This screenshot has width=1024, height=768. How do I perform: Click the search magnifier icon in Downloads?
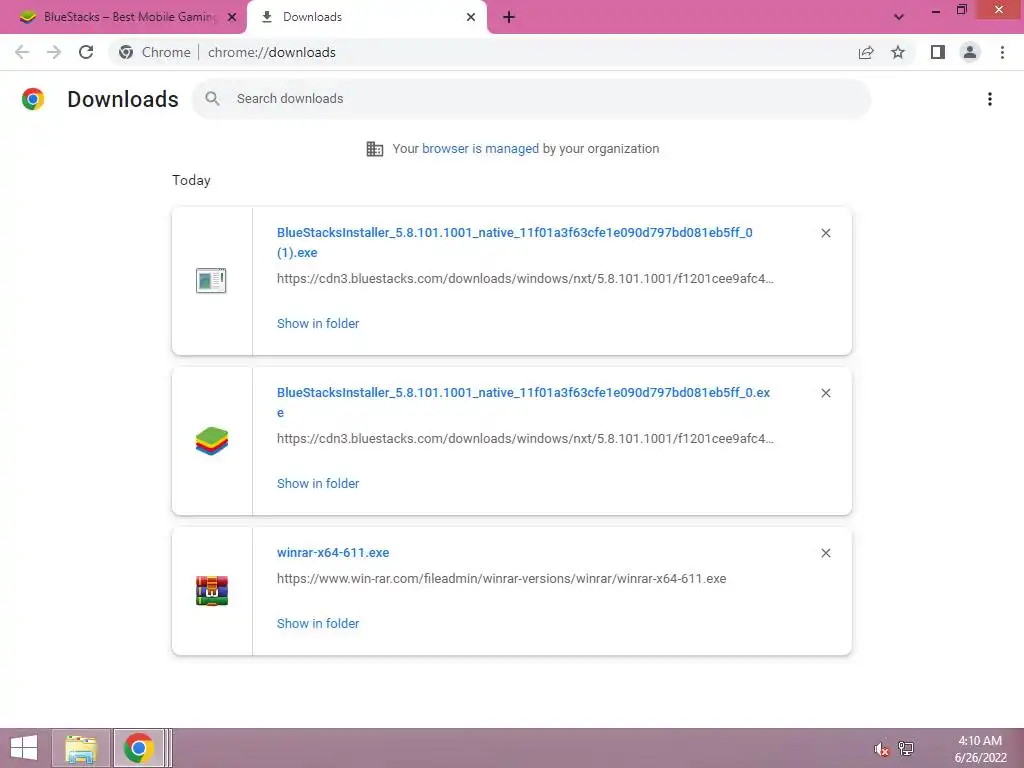coord(212,99)
